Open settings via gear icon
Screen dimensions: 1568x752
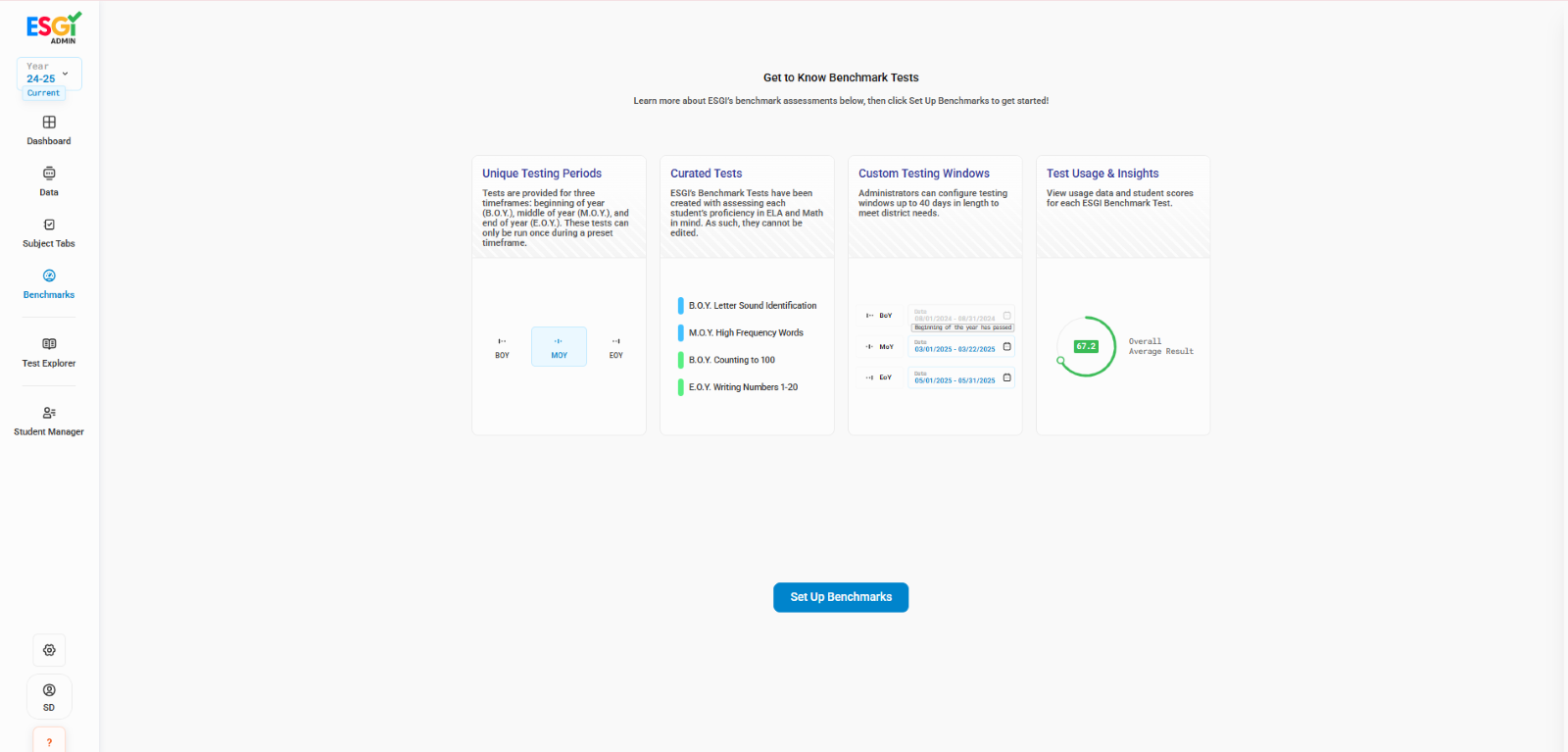tap(49, 650)
